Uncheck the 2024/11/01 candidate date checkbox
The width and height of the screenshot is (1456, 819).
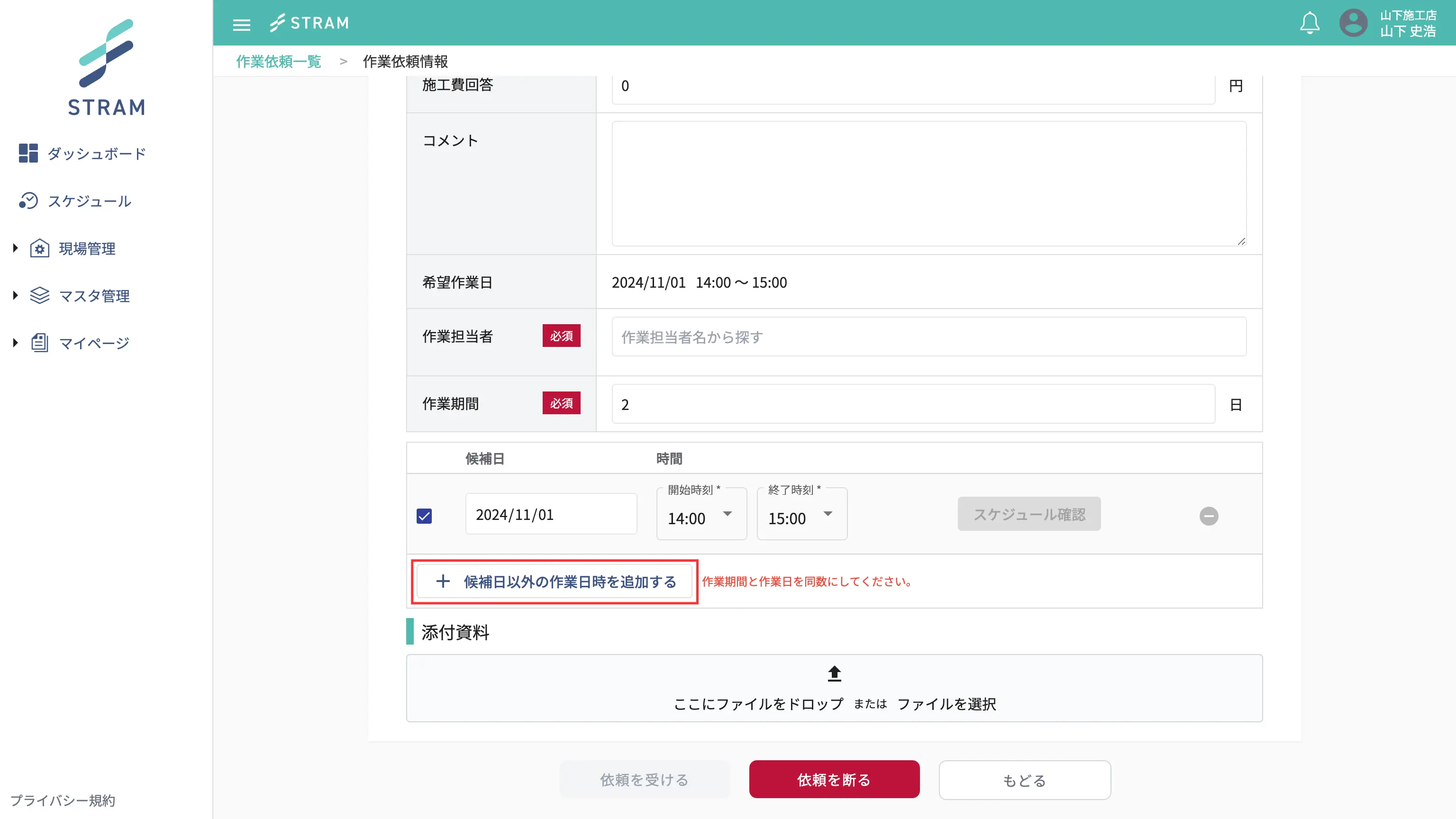(424, 516)
